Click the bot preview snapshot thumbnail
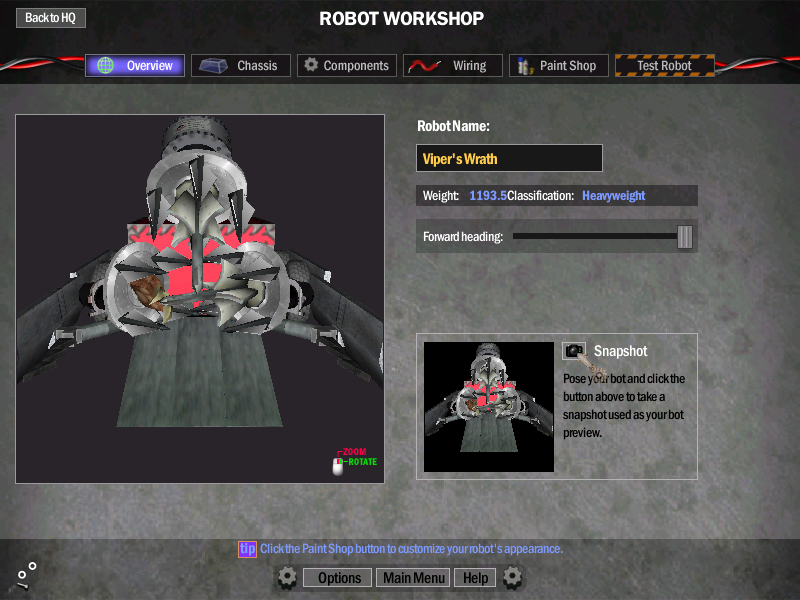 click(x=489, y=407)
